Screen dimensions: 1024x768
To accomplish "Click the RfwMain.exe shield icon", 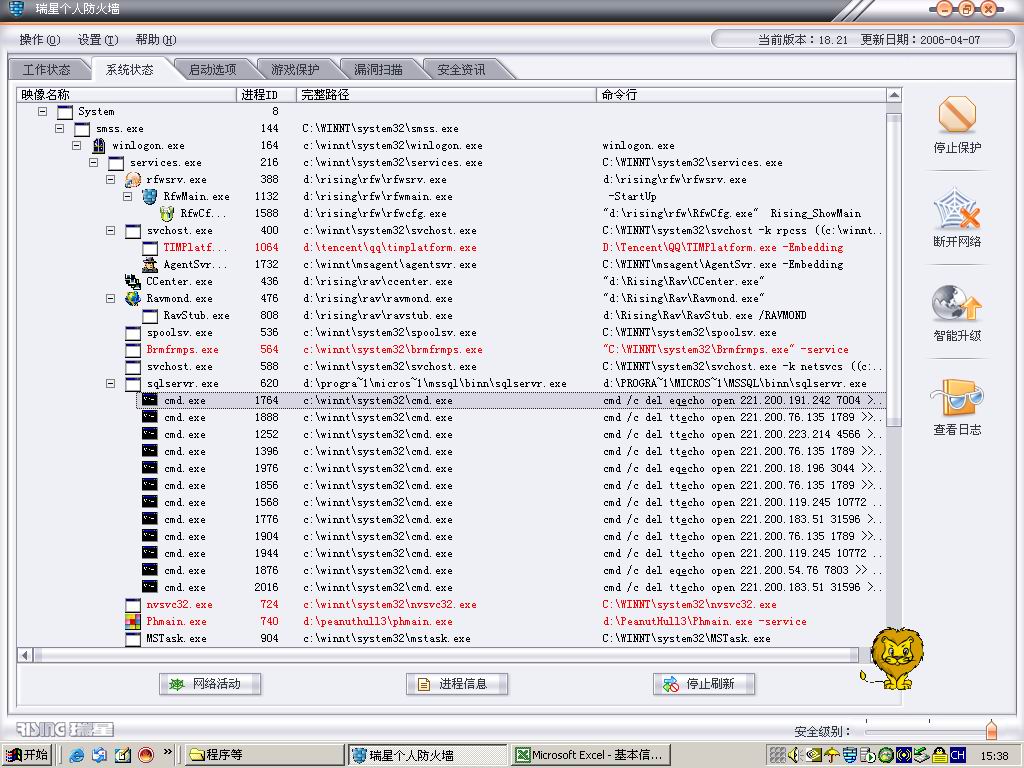I will tap(150, 197).
